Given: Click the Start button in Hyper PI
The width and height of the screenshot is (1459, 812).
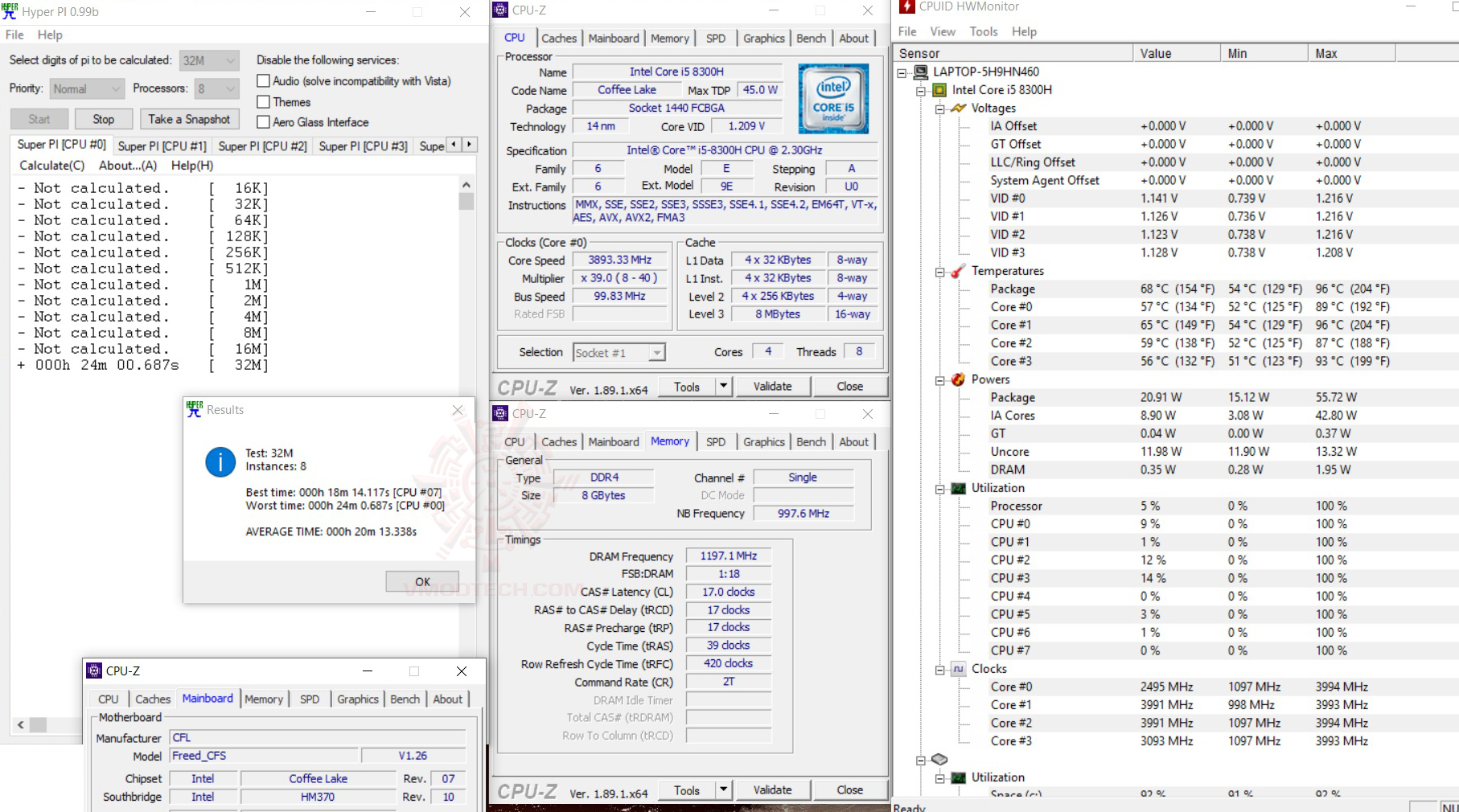Looking at the screenshot, I should coord(39,119).
